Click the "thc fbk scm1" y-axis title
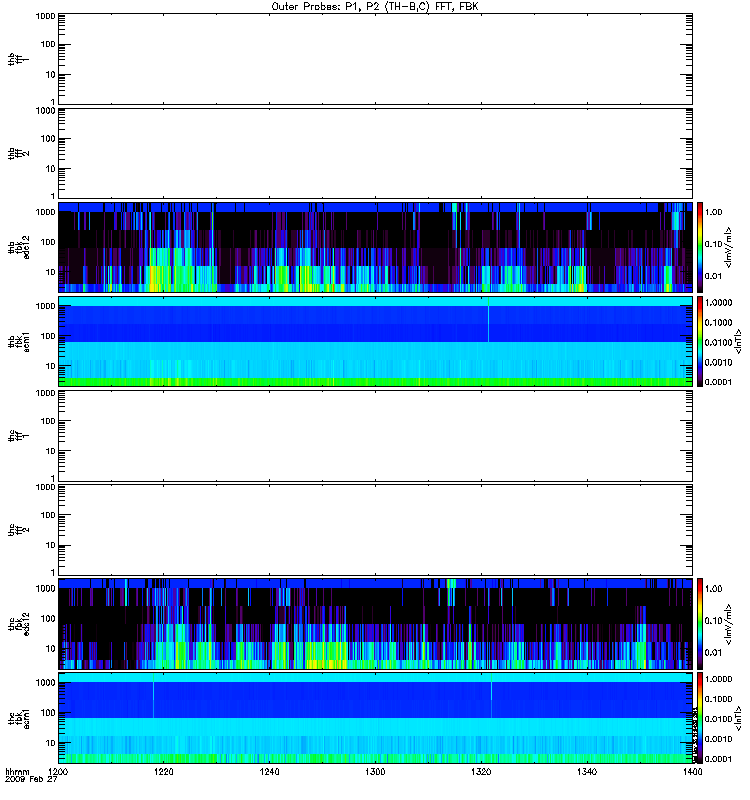Screen dimensions: 750x800 18,718
